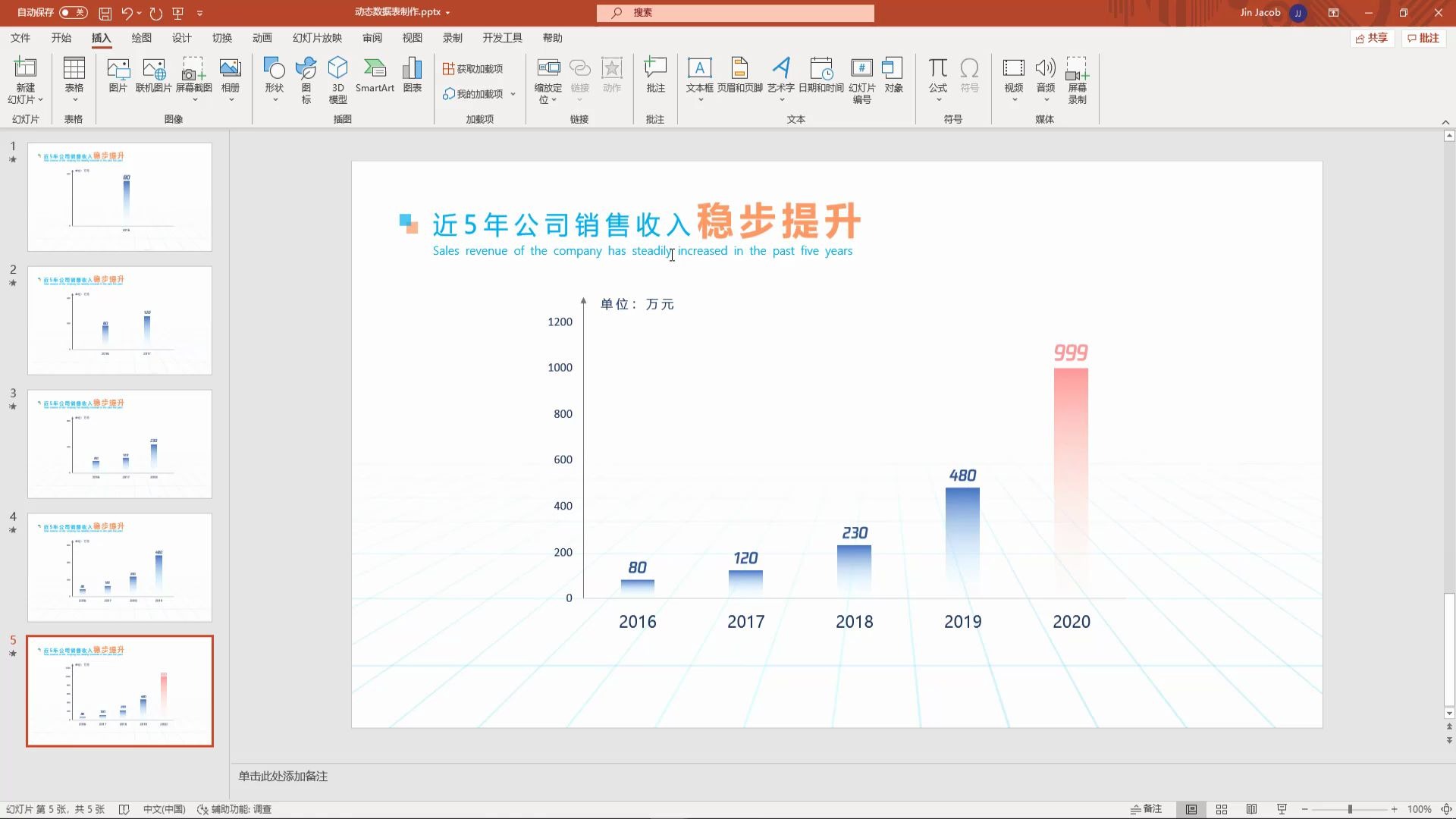Open Header and Footer (页眉和页脚)

click(739, 76)
